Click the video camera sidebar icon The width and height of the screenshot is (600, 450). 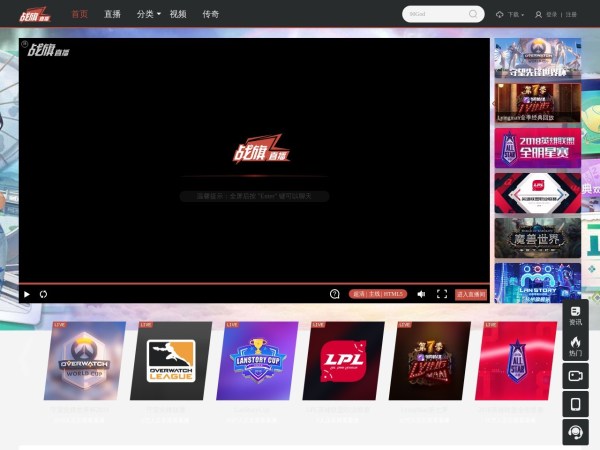[x=575, y=376]
